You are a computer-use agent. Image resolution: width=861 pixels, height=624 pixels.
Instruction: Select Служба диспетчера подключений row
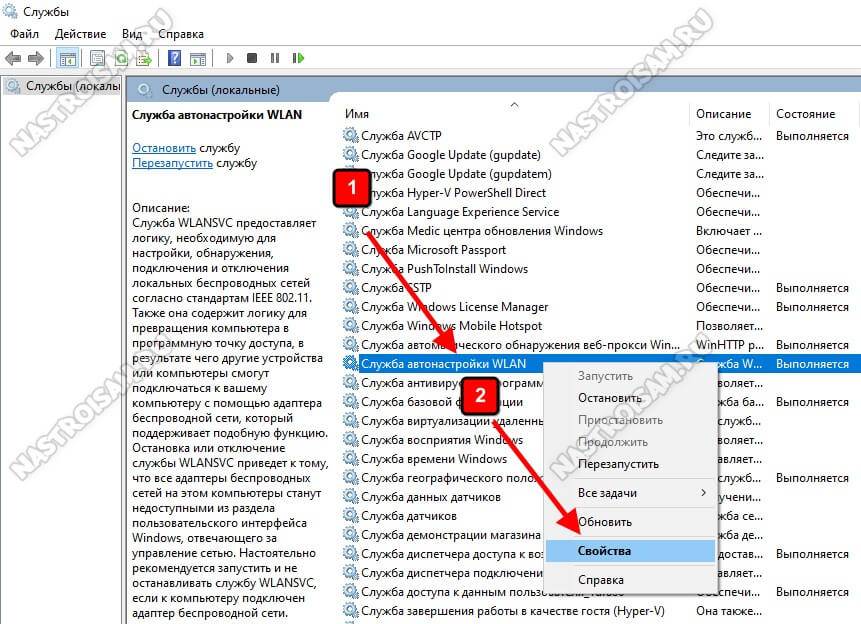coord(451,573)
